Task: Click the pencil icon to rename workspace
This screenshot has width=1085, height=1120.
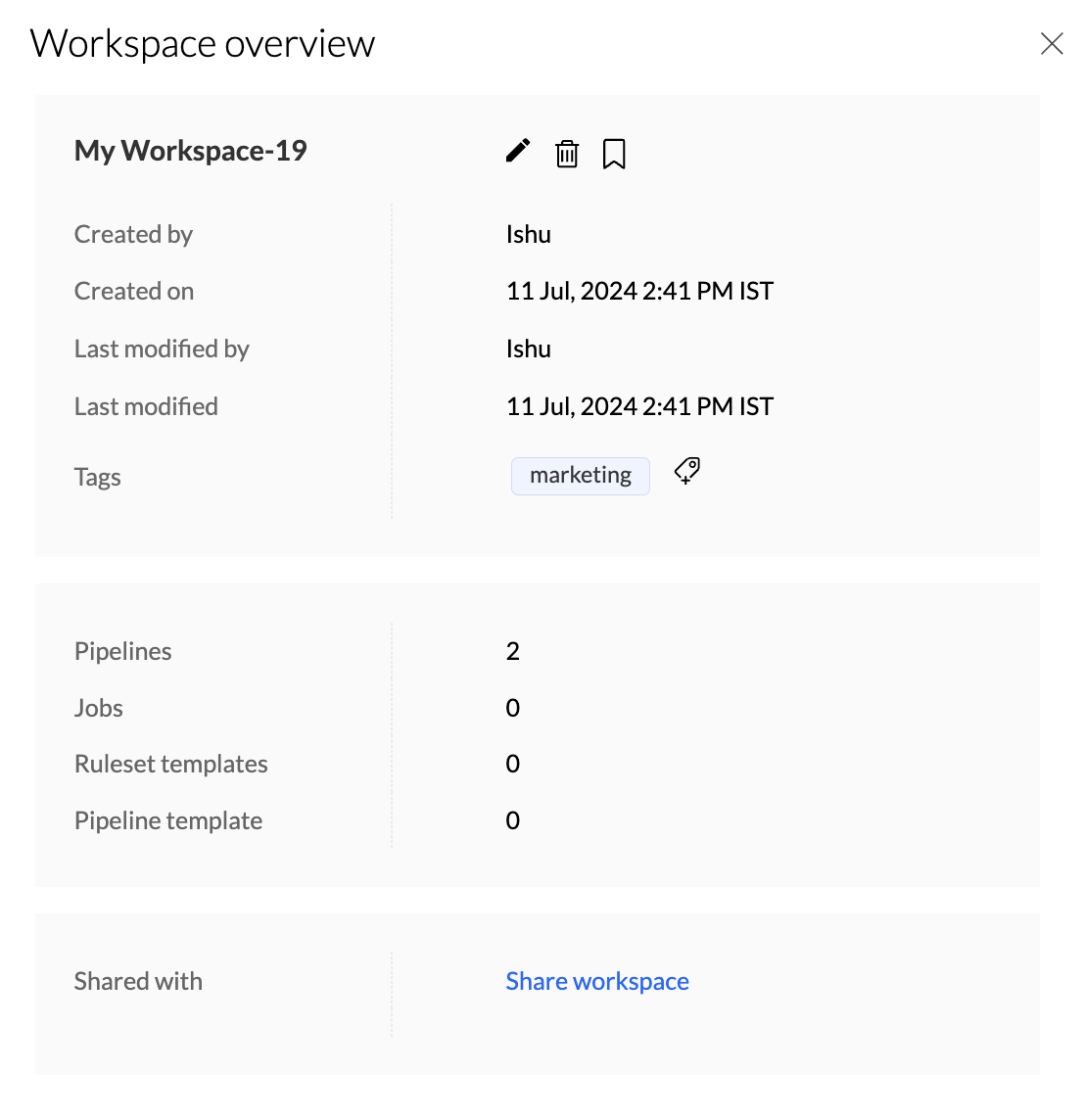Action: point(518,151)
